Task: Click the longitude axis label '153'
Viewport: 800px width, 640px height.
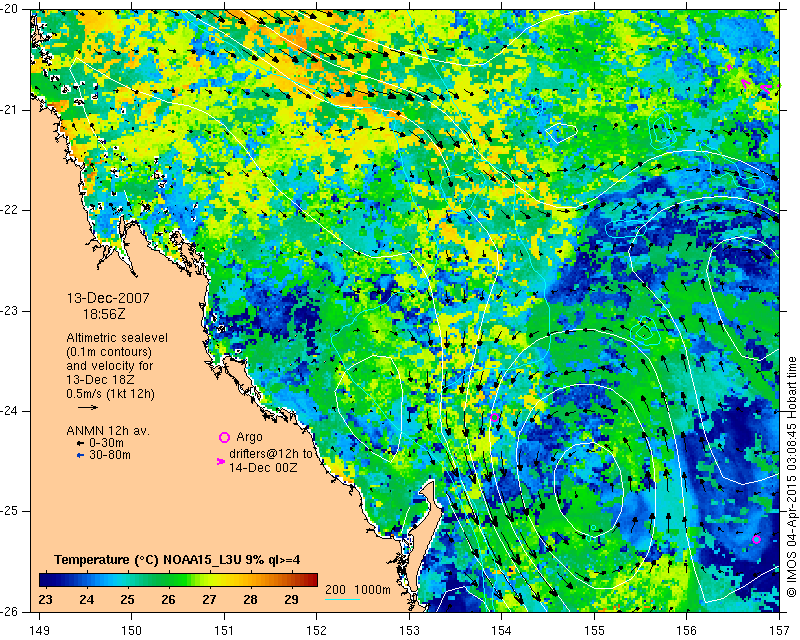Action: tap(409, 631)
